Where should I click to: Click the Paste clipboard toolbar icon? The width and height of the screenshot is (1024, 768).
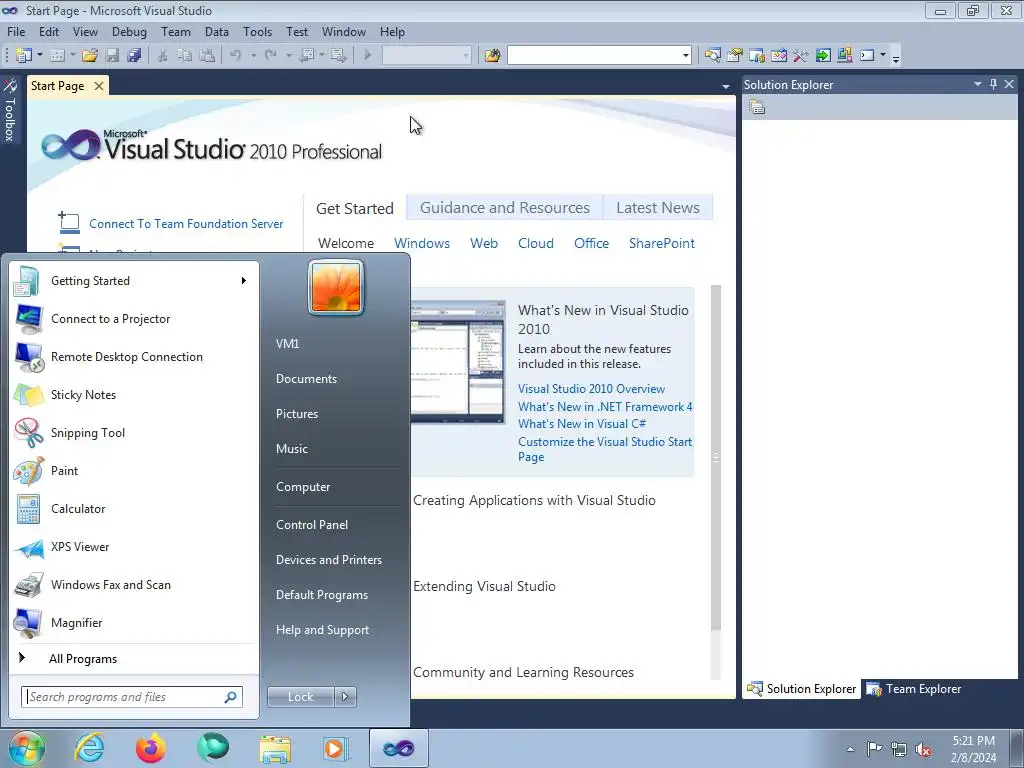tap(207, 56)
